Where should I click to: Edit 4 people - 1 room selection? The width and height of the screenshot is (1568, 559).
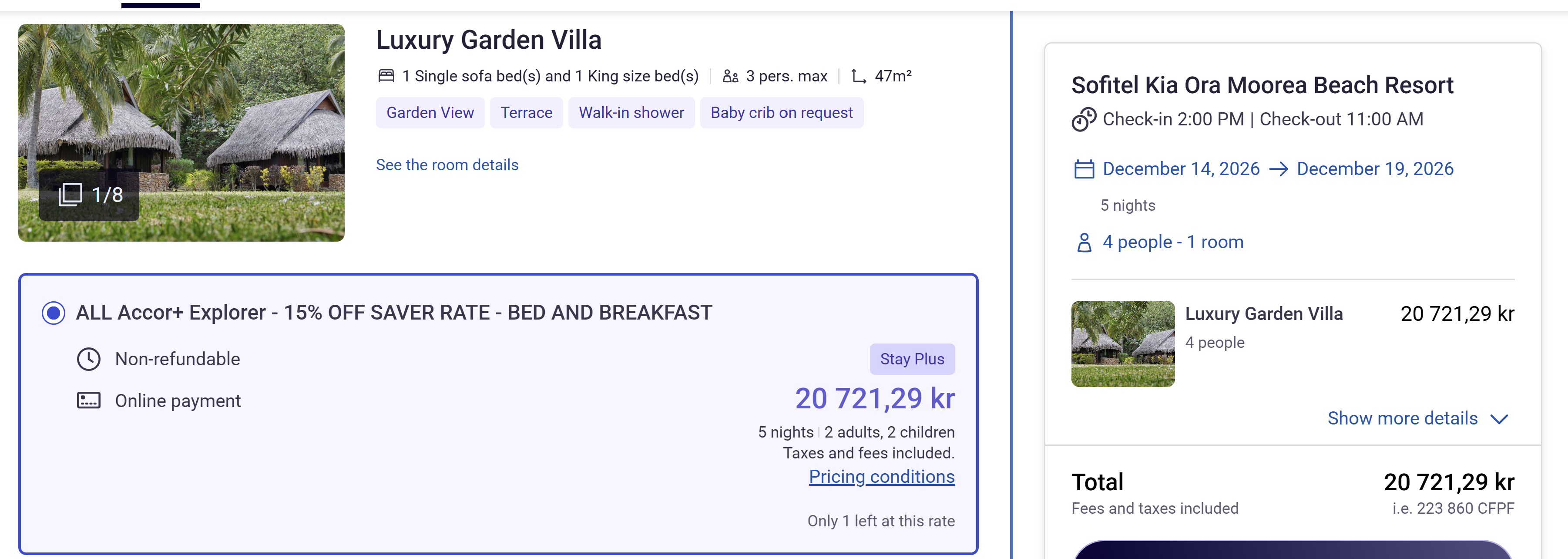1173,242
